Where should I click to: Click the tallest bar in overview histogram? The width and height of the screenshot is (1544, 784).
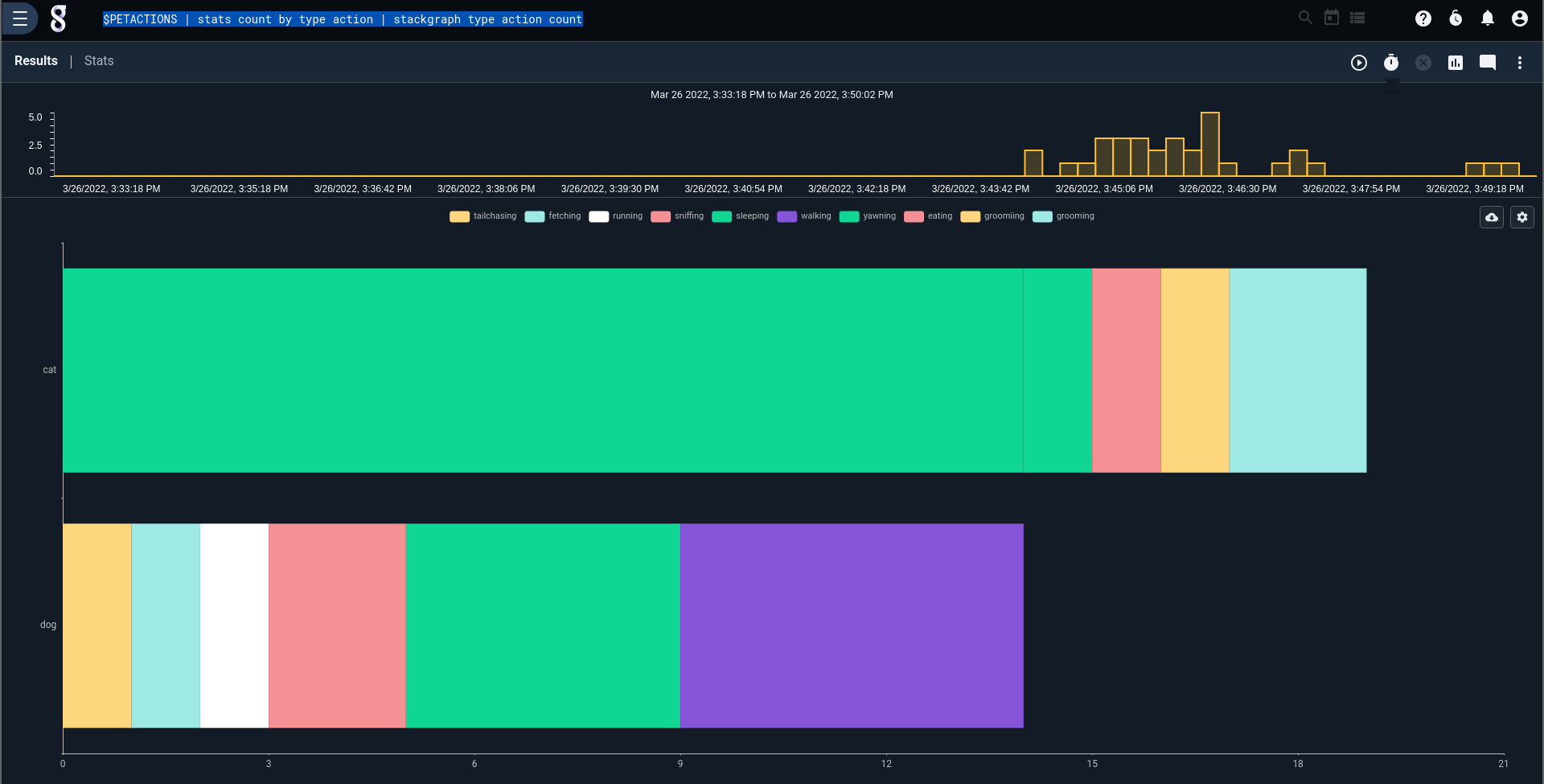point(1209,144)
